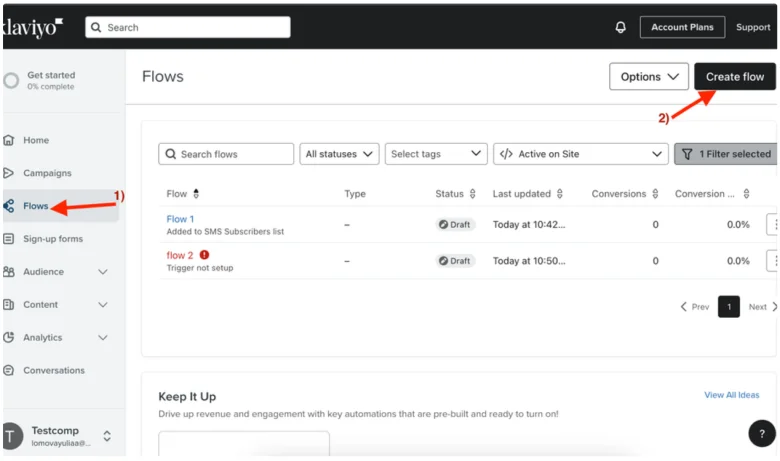The height and width of the screenshot is (461, 780).
Task: Open the Testcomp account switcher arrows
Action: 107,436
